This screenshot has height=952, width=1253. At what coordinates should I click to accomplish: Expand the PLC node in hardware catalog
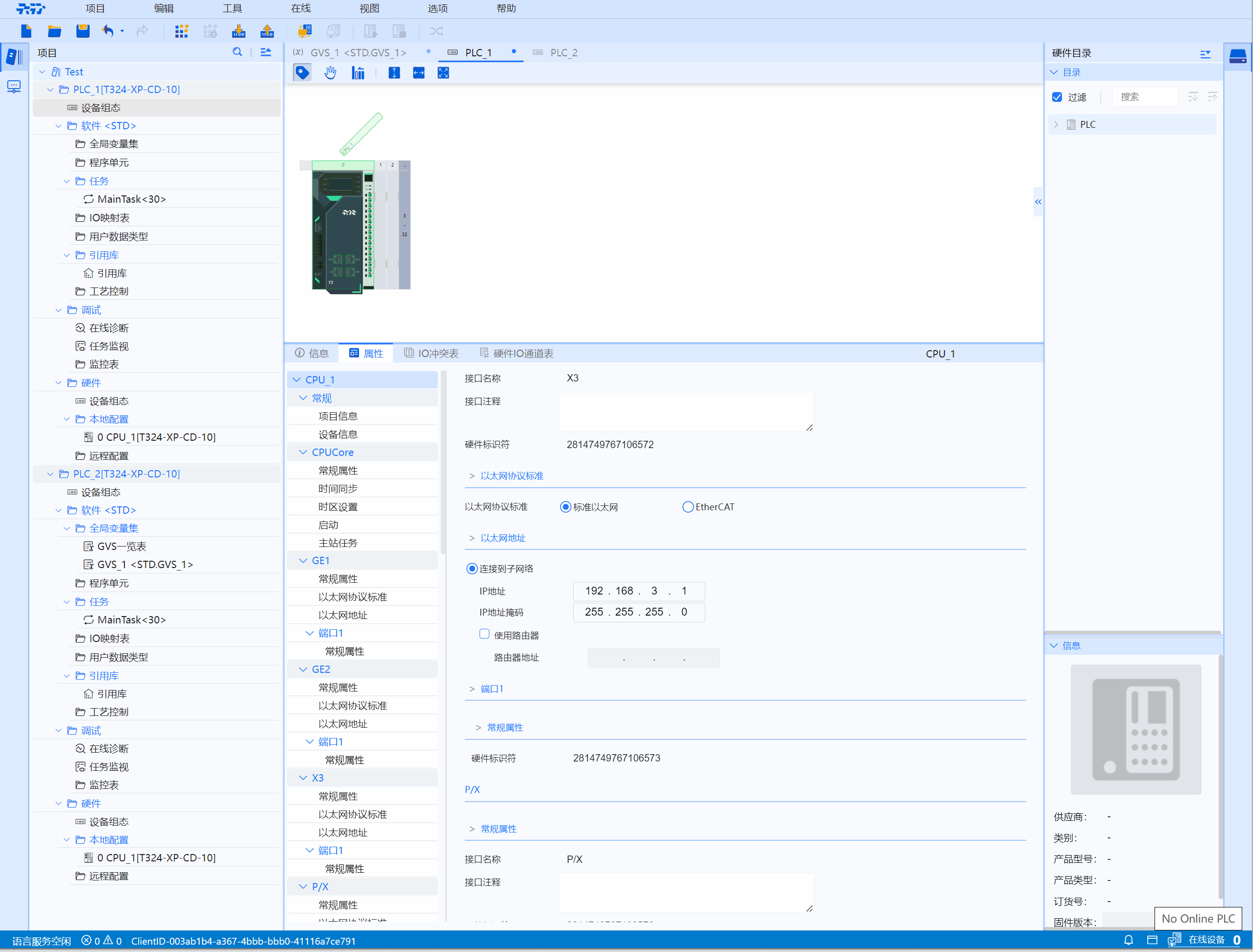click(x=1057, y=124)
